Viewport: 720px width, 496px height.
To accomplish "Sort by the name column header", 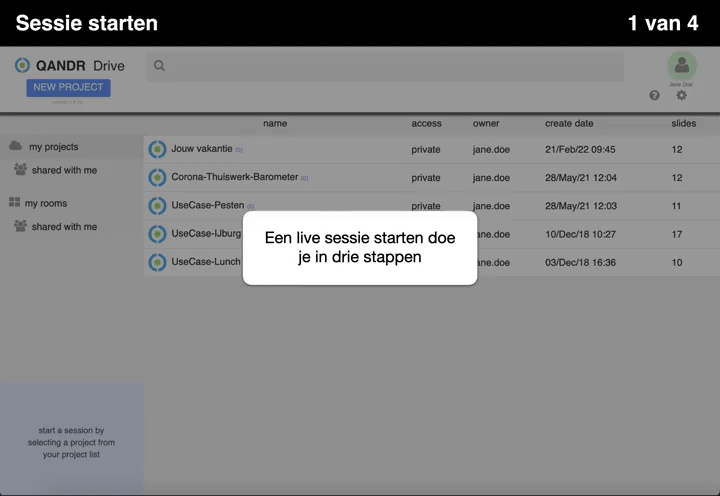I will pyautogui.click(x=275, y=123).
